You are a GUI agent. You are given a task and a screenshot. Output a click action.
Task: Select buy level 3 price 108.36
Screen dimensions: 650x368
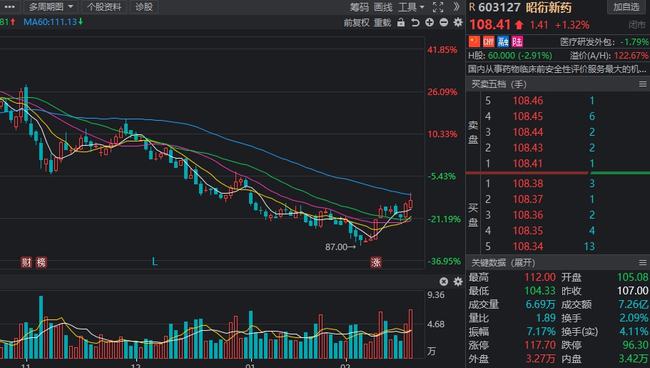[528, 215]
